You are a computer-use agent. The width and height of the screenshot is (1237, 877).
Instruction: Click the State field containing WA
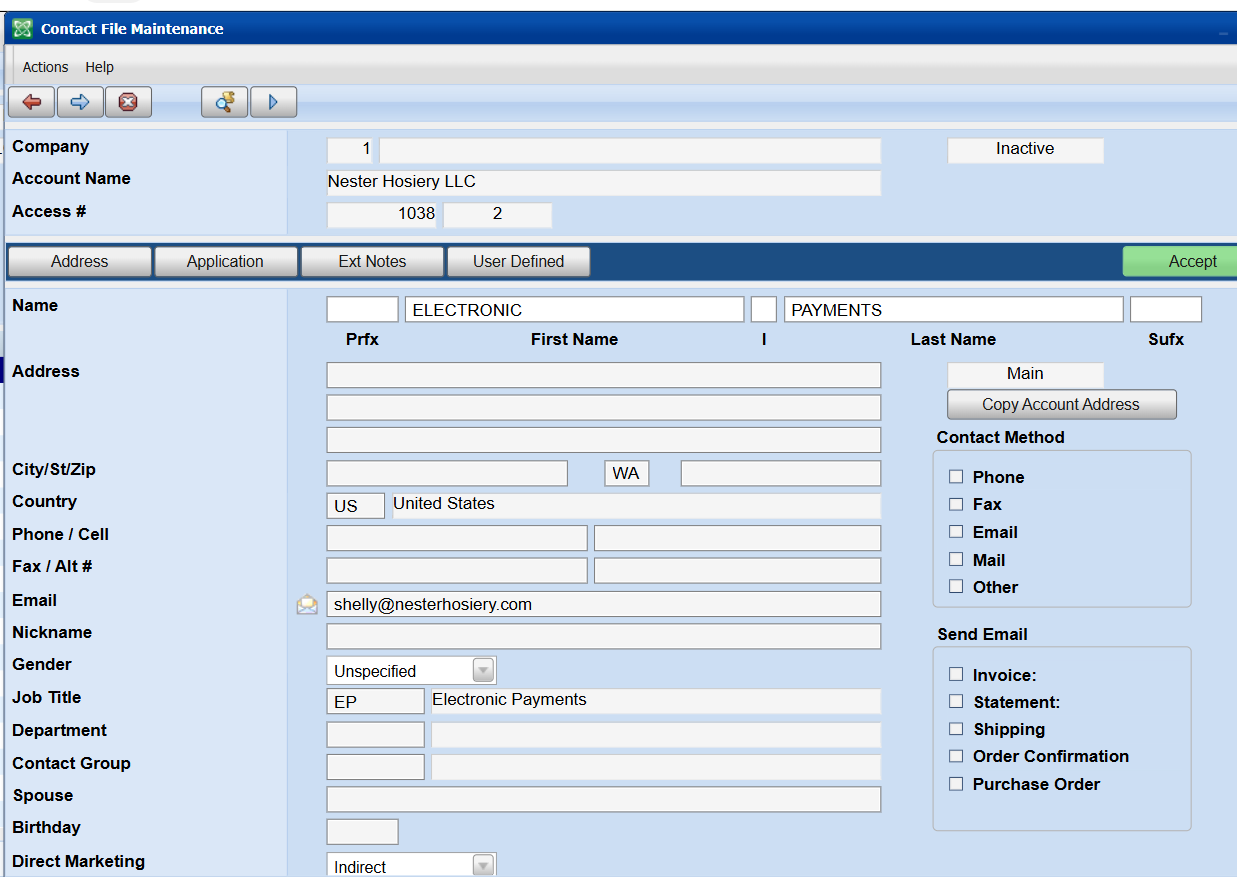pyautogui.click(x=627, y=473)
